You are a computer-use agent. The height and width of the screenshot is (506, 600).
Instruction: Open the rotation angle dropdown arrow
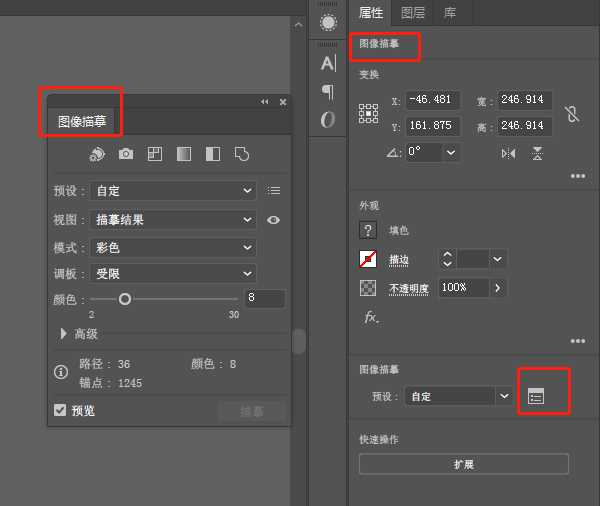[x=451, y=152]
